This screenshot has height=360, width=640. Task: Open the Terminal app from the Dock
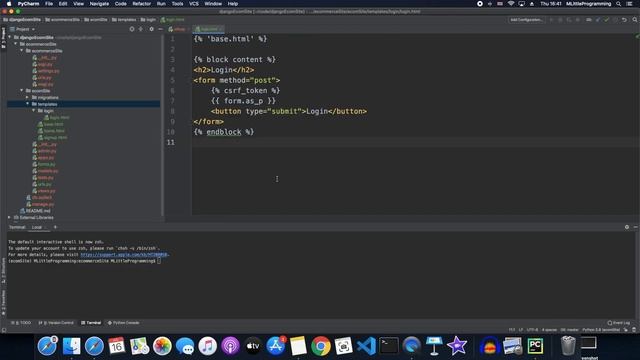click(x=389, y=346)
